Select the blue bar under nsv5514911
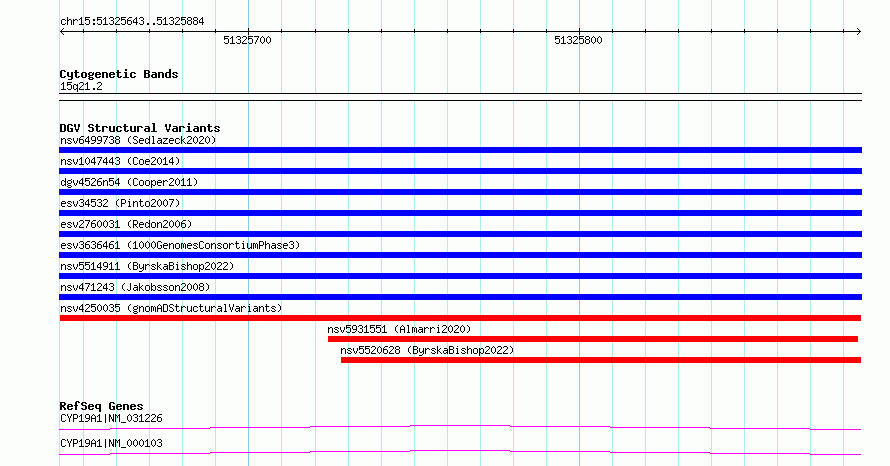 coord(460,276)
